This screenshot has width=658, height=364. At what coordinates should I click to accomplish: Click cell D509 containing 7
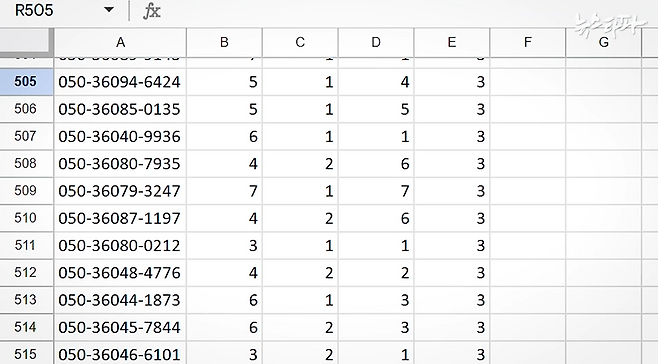tap(376, 191)
